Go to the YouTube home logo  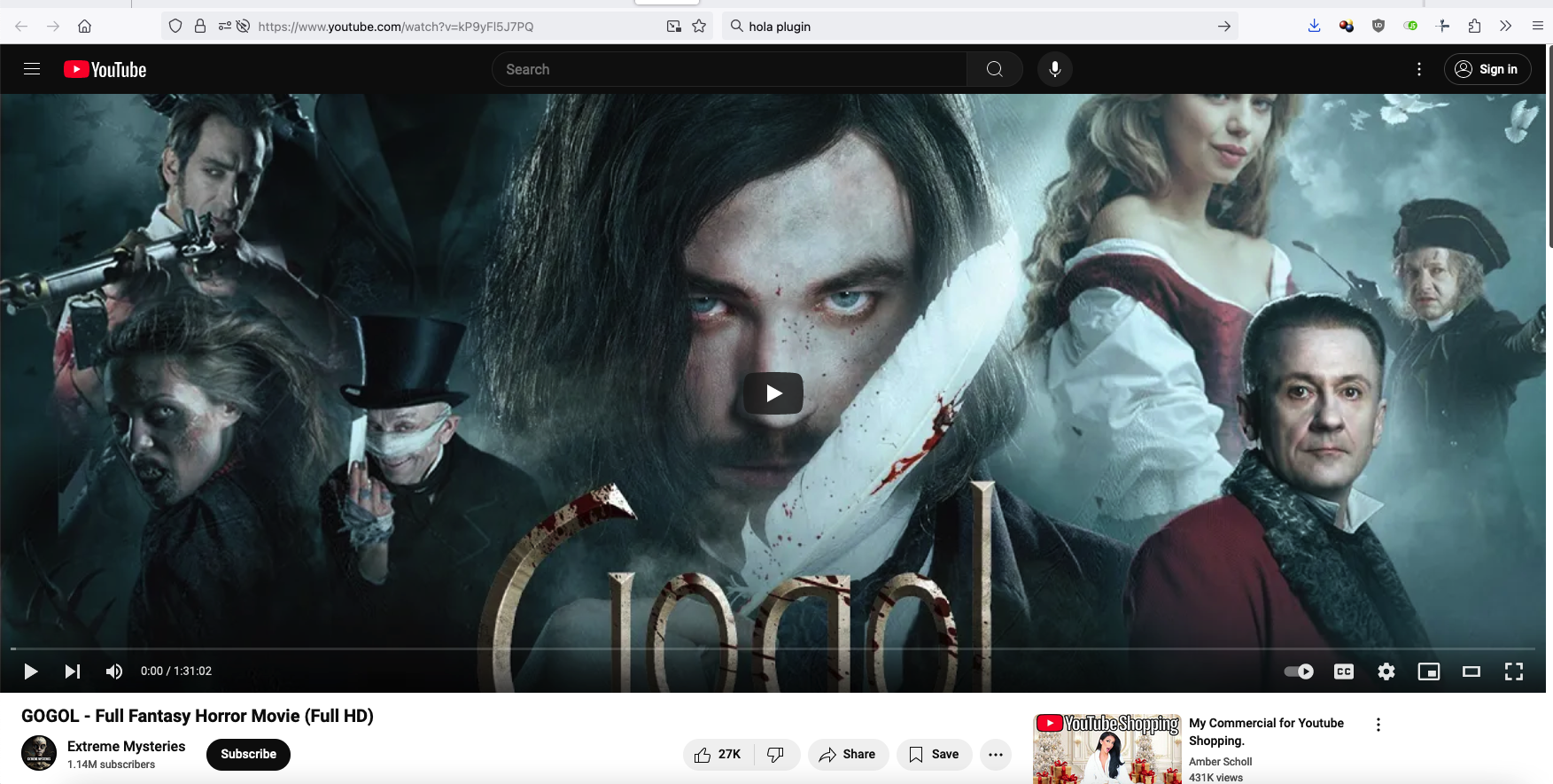[x=105, y=69]
